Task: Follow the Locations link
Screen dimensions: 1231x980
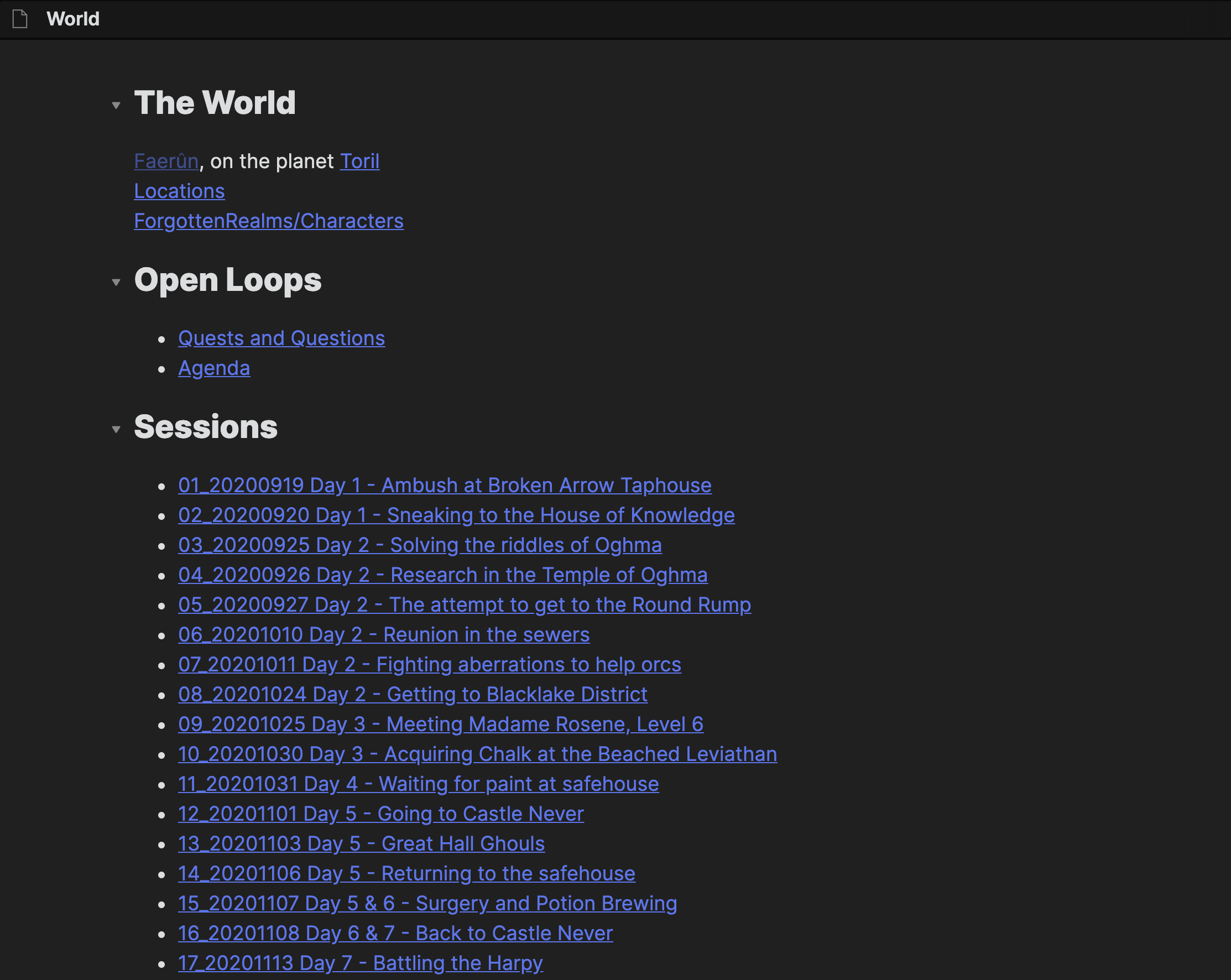Action: (179, 191)
